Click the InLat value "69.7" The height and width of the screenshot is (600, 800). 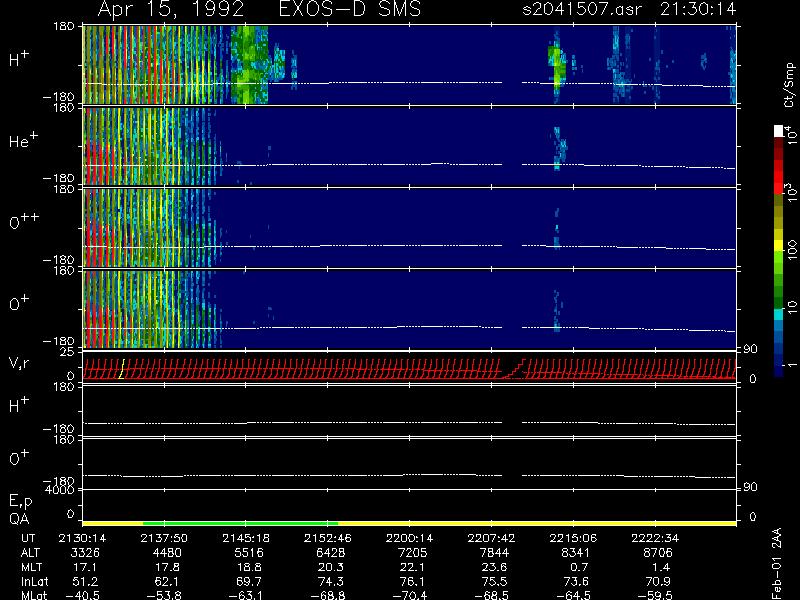click(x=248, y=581)
